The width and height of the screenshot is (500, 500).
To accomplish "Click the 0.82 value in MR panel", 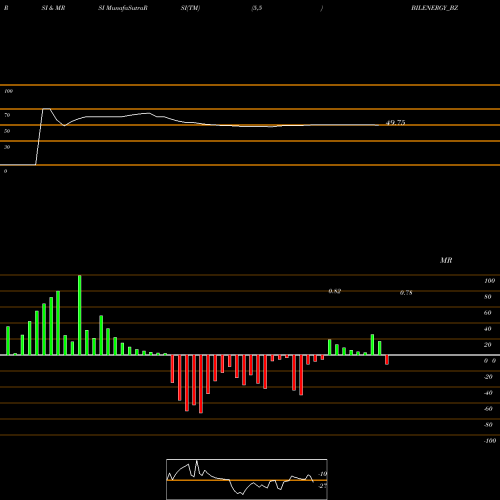I will click(335, 291).
